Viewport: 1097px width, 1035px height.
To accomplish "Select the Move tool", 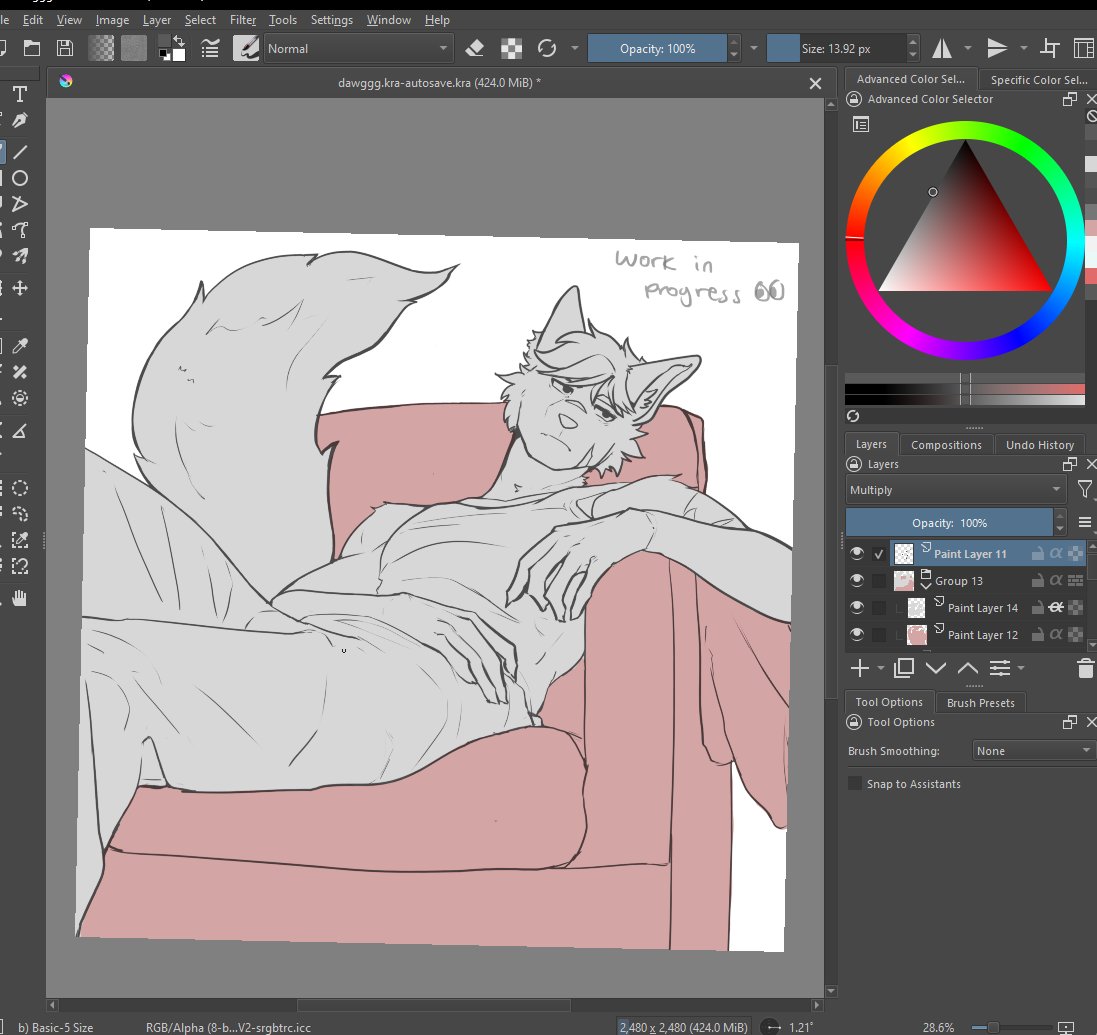I will click(x=20, y=288).
